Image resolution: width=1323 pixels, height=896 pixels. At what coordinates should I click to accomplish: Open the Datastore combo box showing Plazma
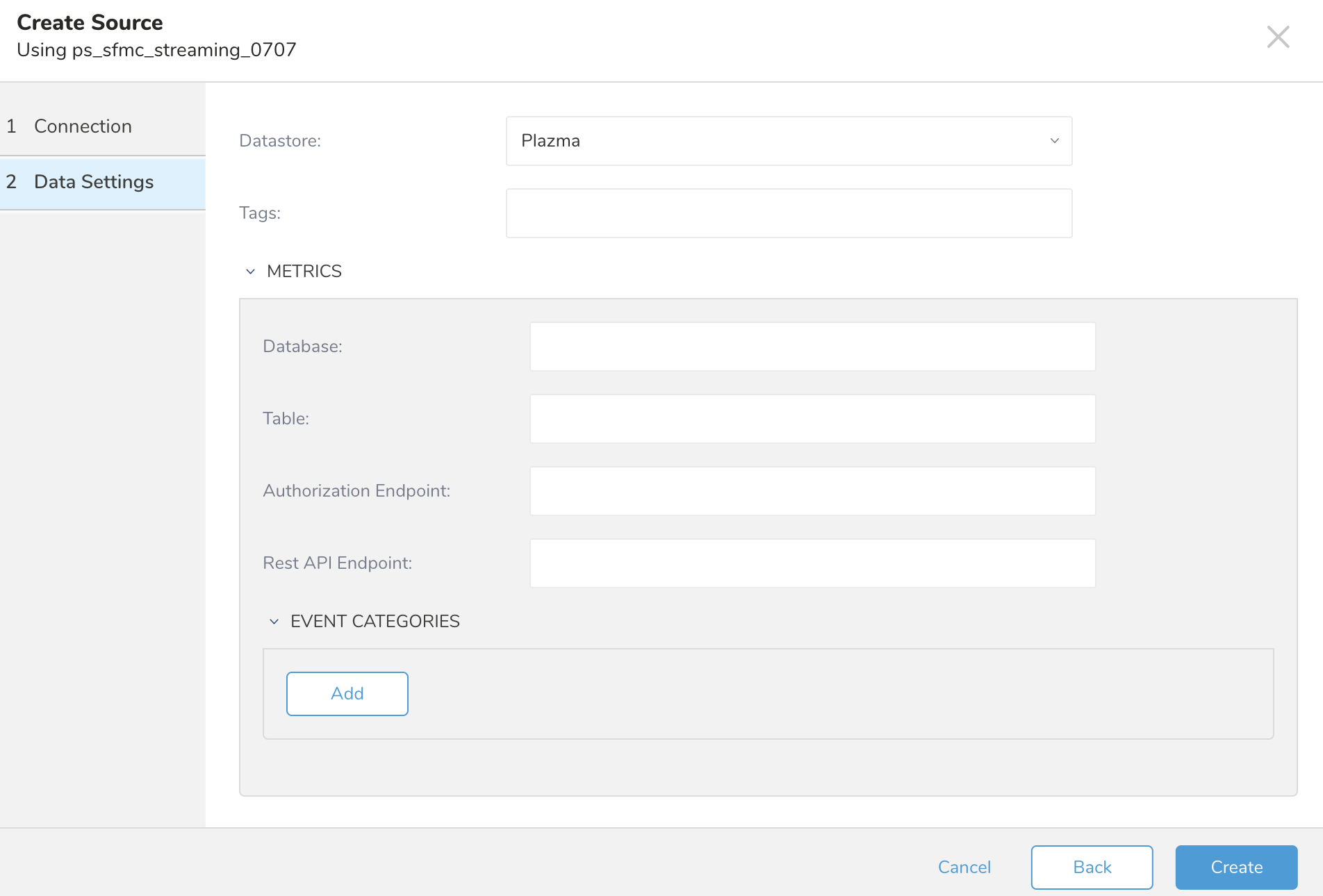788,141
